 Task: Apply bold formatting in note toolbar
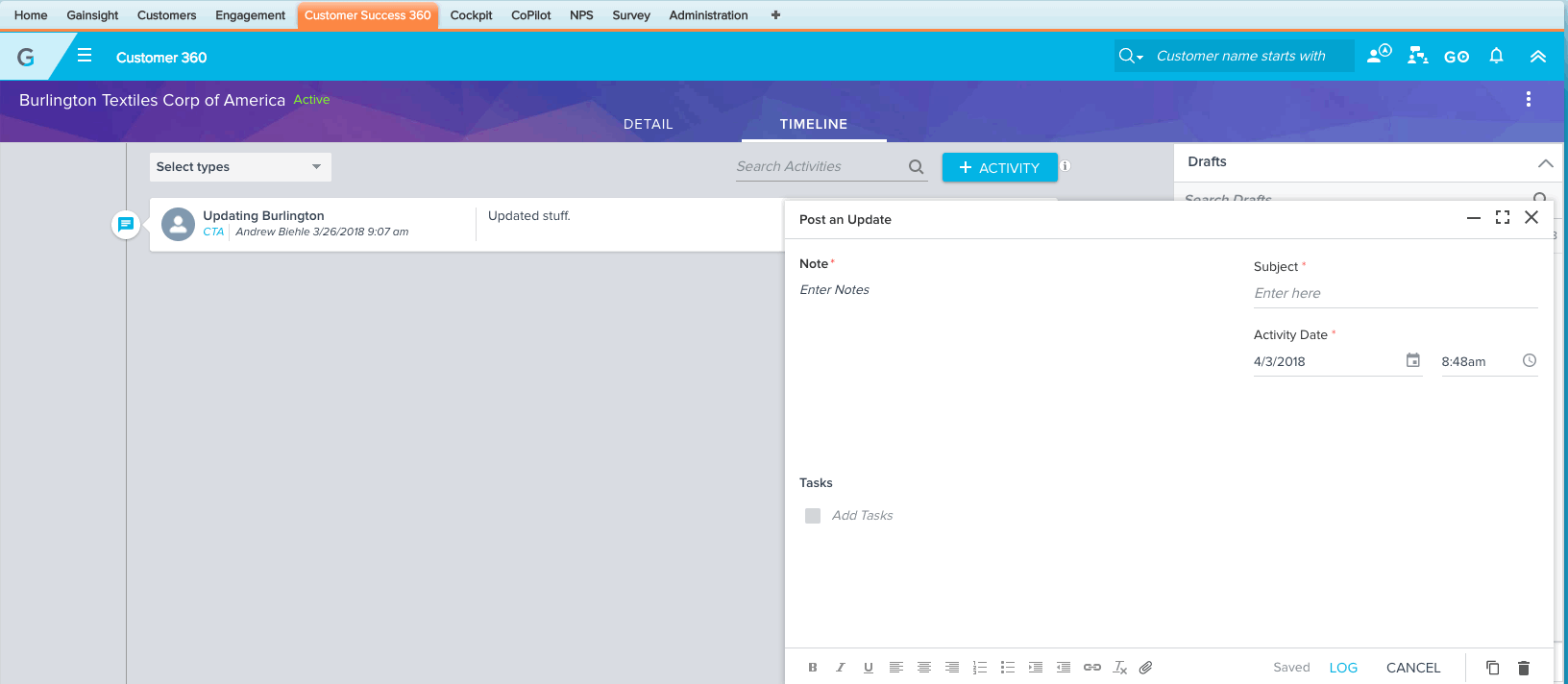[x=813, y=668]
